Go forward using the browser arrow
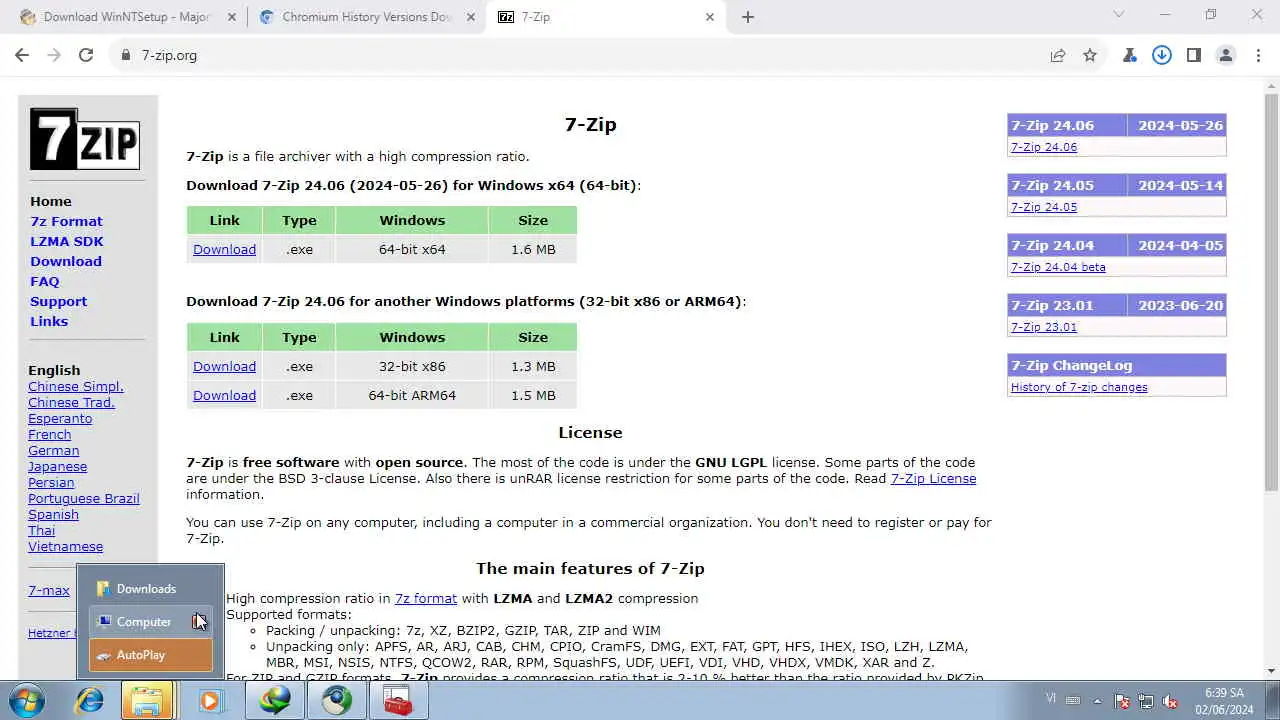The height and width of the screenshot is (720, 1280). point(54,55)
